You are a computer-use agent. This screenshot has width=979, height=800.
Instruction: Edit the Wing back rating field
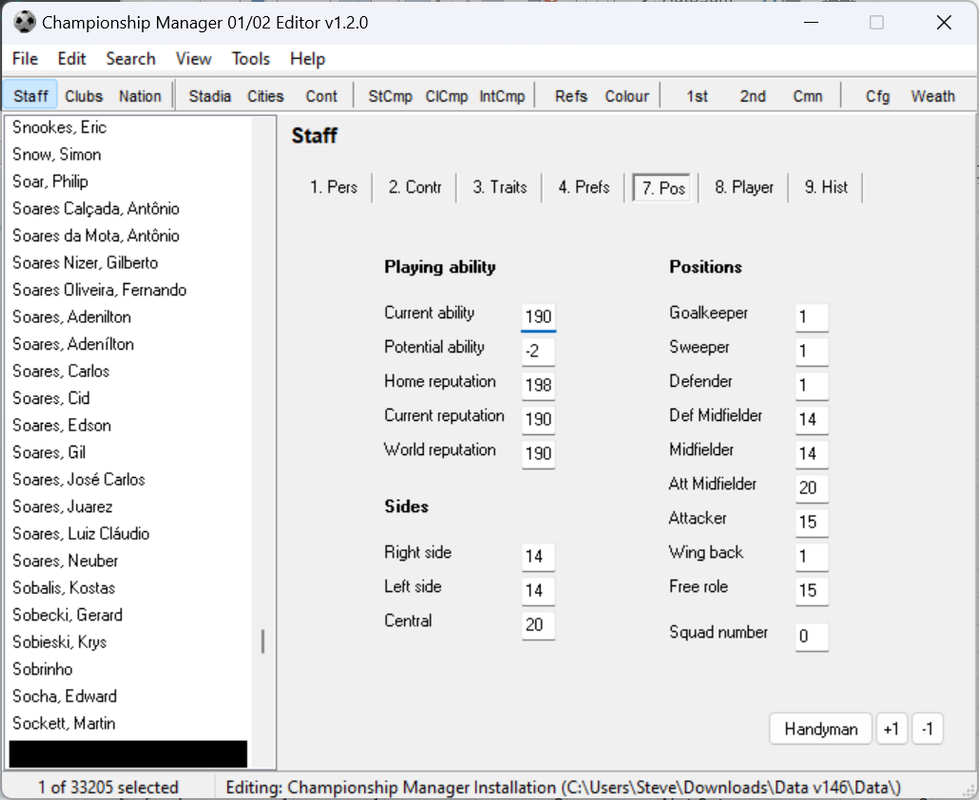click(812, 556)
